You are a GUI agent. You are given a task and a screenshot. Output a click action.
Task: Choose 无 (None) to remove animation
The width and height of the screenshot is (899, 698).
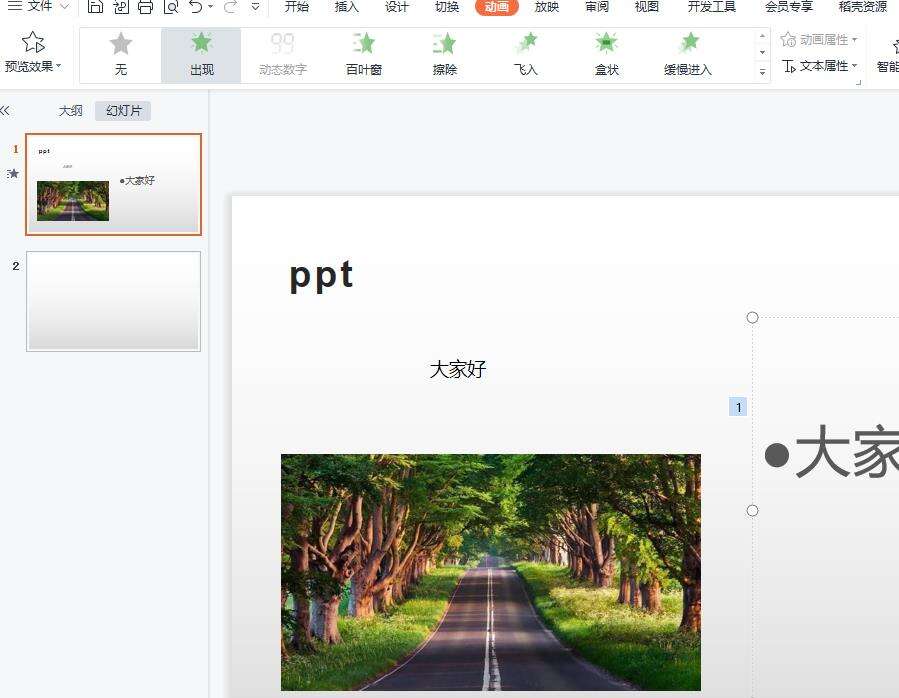coord(121,54)
